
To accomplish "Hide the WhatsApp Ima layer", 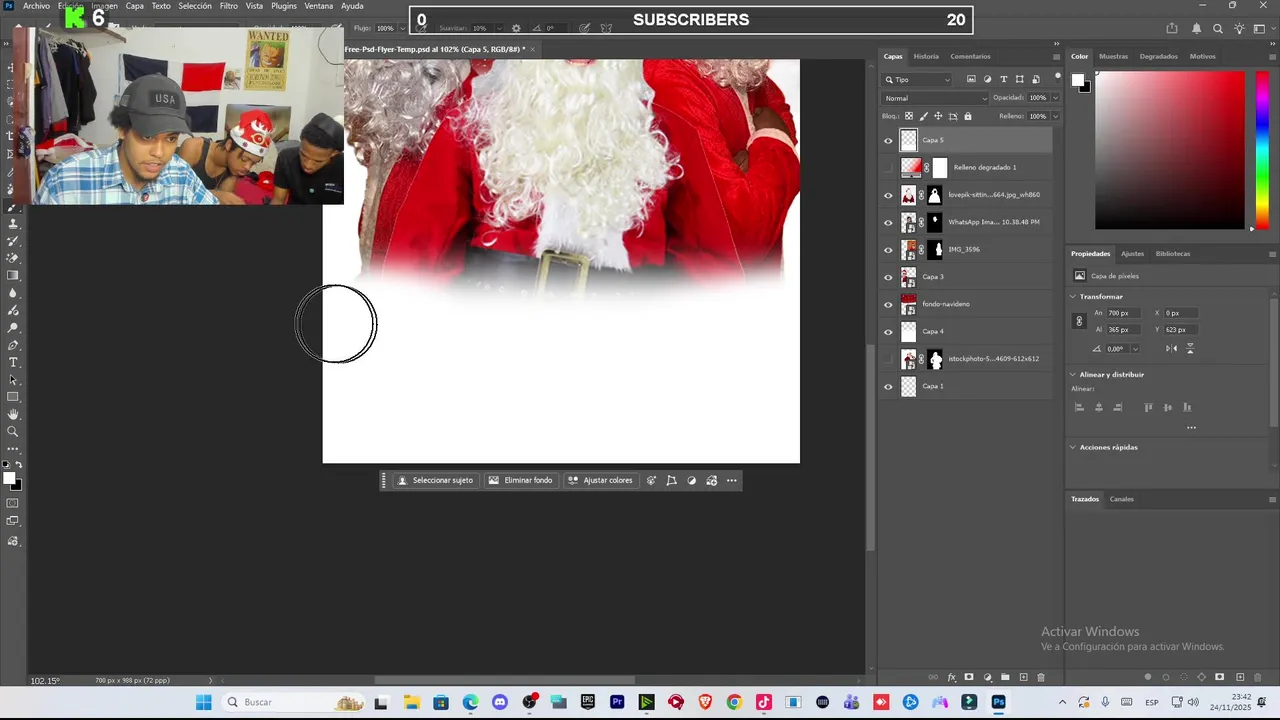I will tap(888, 223).
